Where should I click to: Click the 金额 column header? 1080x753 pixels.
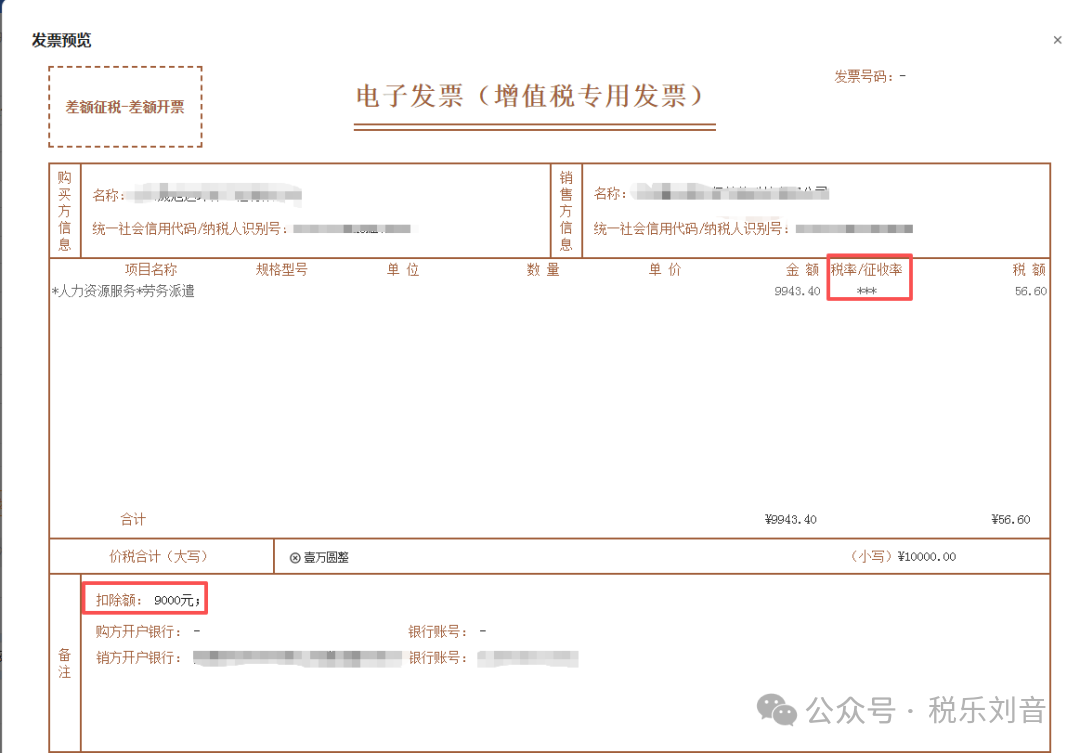(802, 269)
